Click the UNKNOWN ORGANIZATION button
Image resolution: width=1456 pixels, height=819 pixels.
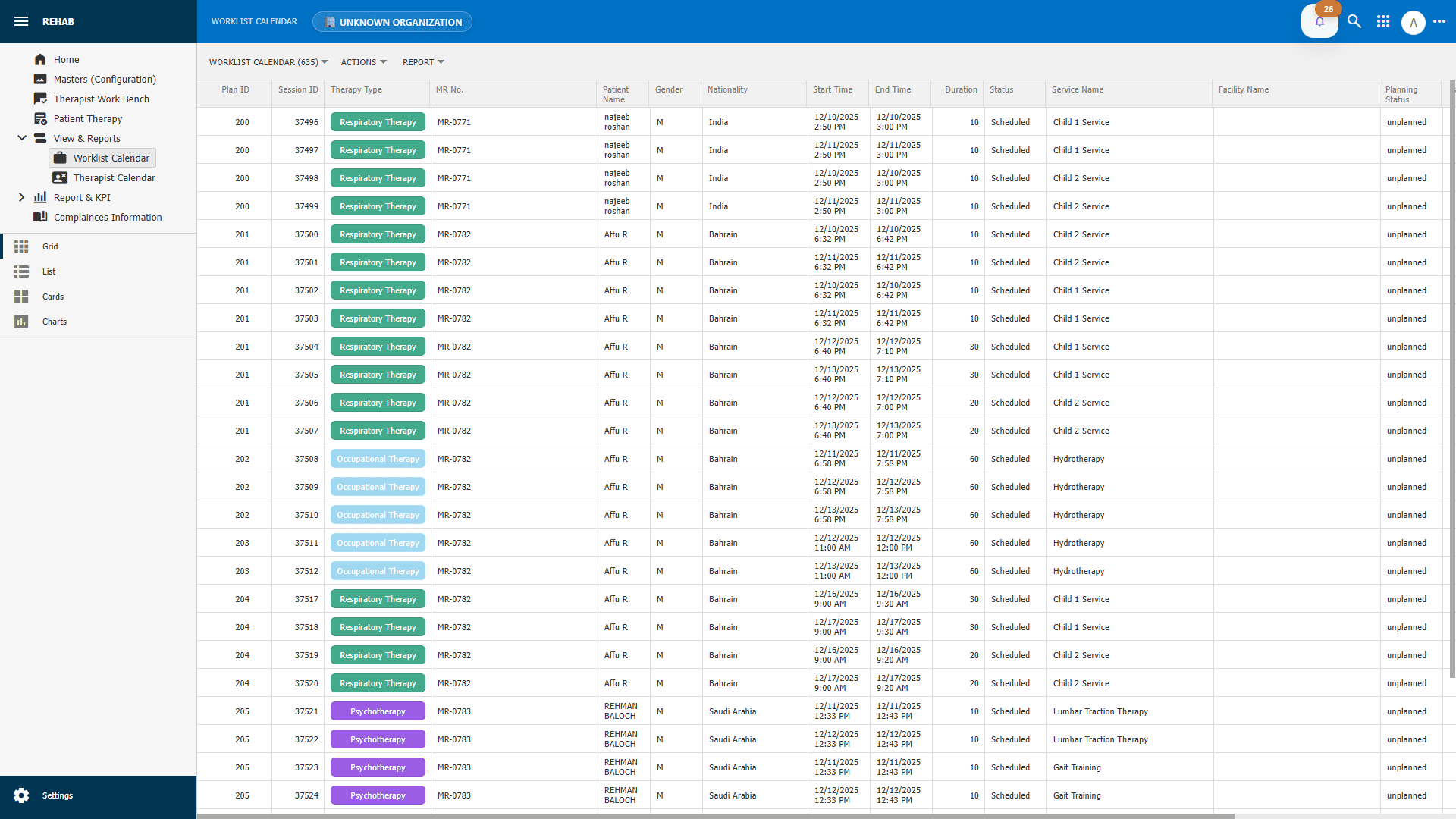pos(392,22)
